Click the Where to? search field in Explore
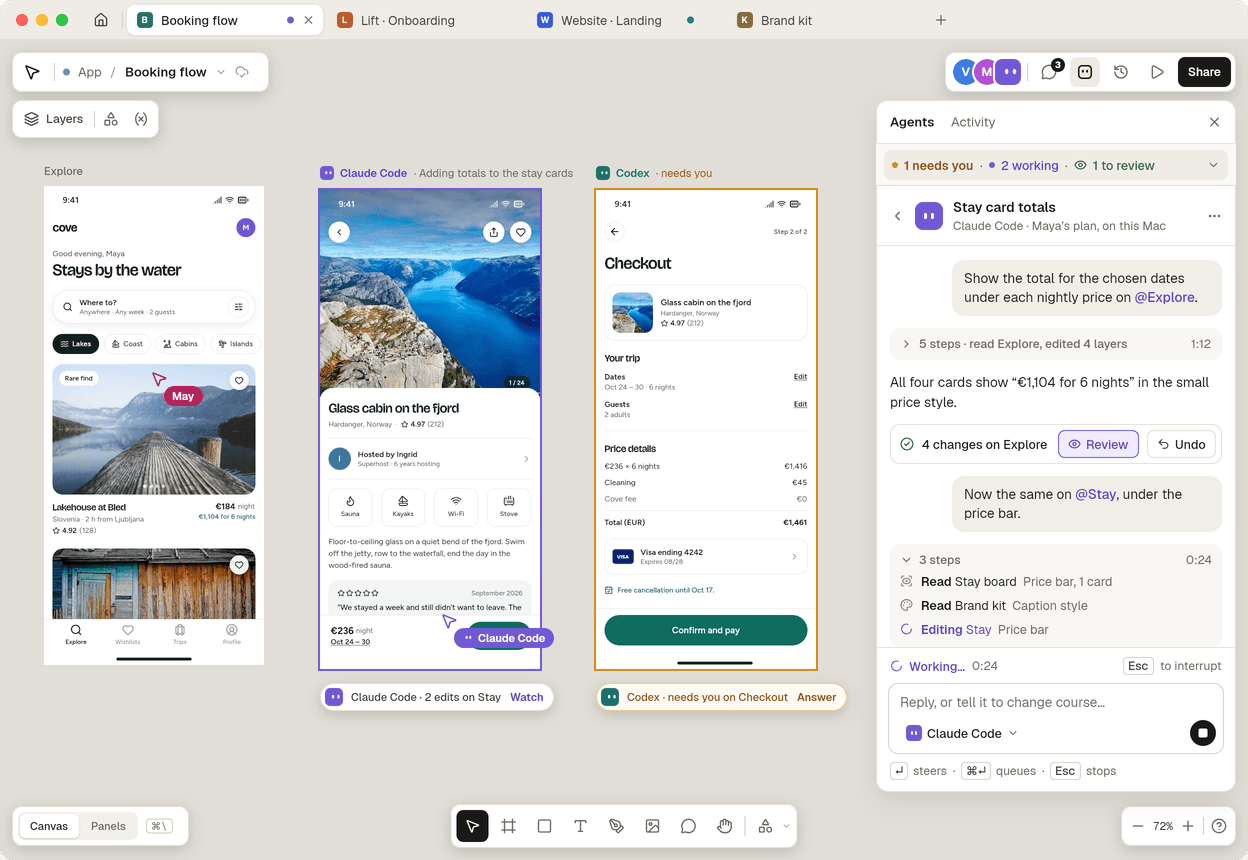Screen dimensions: 1248x860 153,306
